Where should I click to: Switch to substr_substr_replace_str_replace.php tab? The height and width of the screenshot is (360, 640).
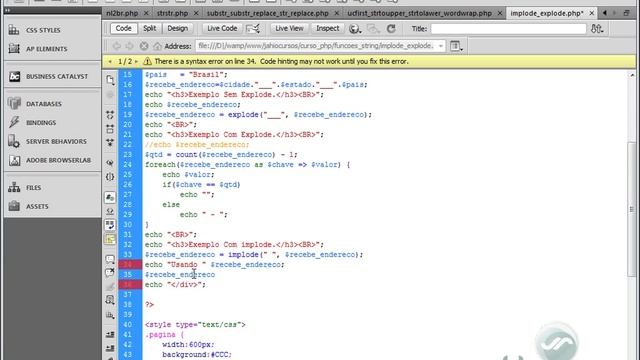[268, 13]
